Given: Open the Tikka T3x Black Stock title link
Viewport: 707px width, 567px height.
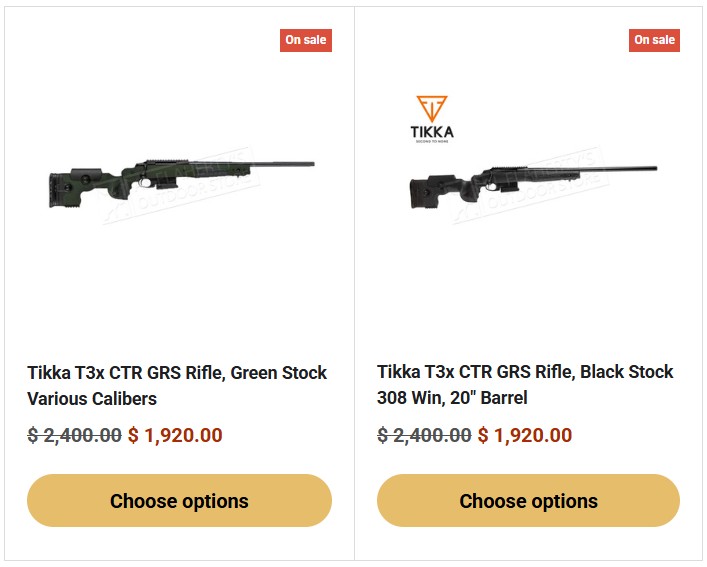Looking at the screenshot, I should coord(525,372).
